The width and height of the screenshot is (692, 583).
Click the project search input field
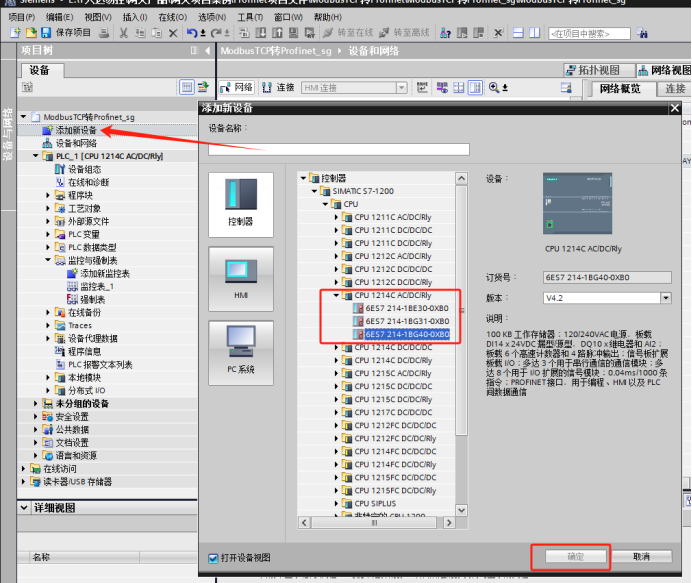(x=589, y=34)
